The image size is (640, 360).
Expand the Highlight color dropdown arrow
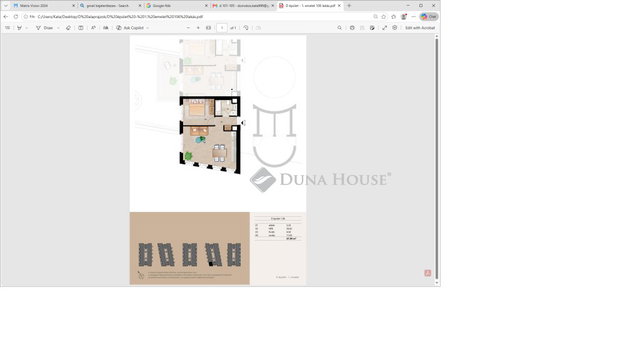(27, 28)
